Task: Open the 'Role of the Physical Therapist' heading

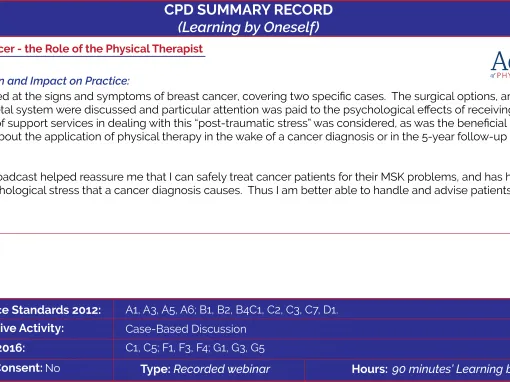Action: pyautogui.click(x=101, y=49)
